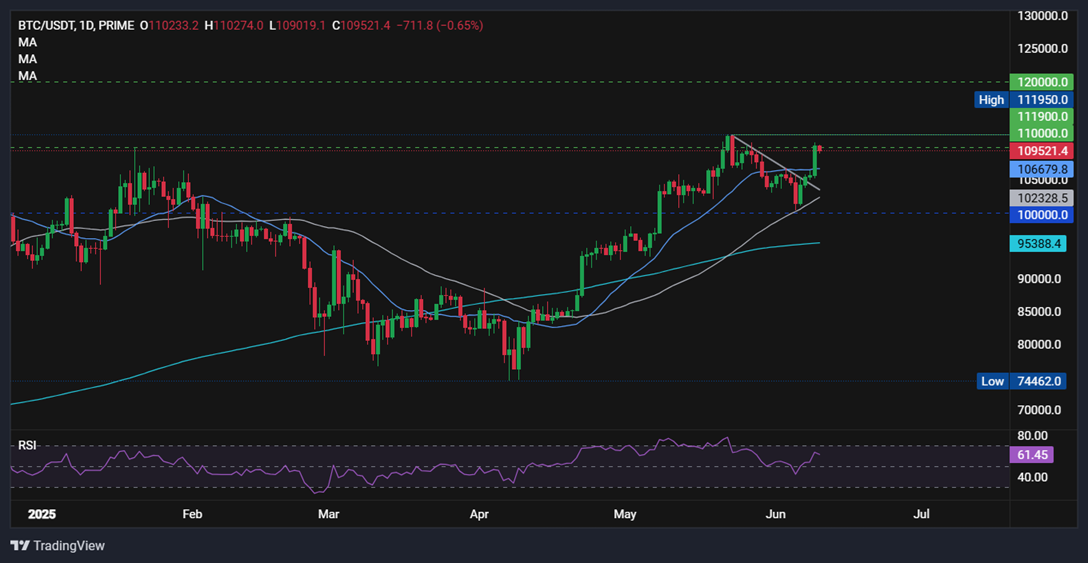Click the 111900.0 green price label
The height and width of the screenshot is (563, 1088).
(x=1041, y=117)
